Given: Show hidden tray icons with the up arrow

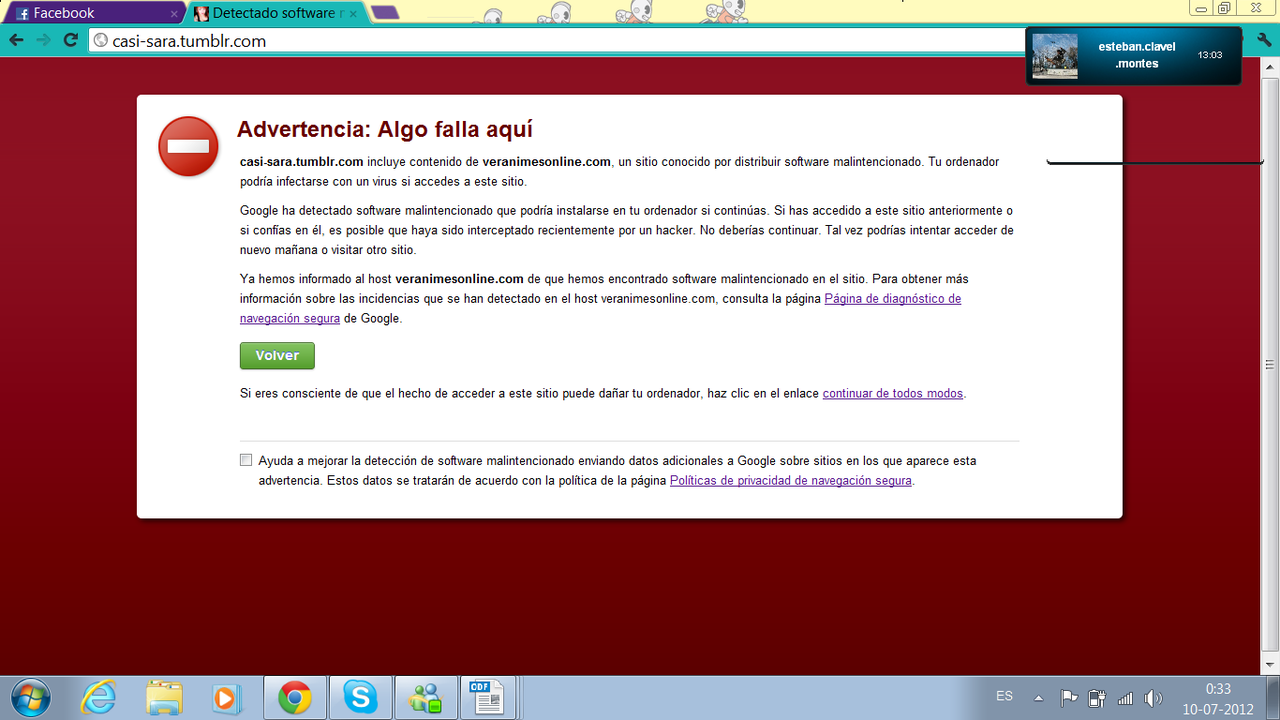Looking at the screenshot, I should click(1038, 698).
